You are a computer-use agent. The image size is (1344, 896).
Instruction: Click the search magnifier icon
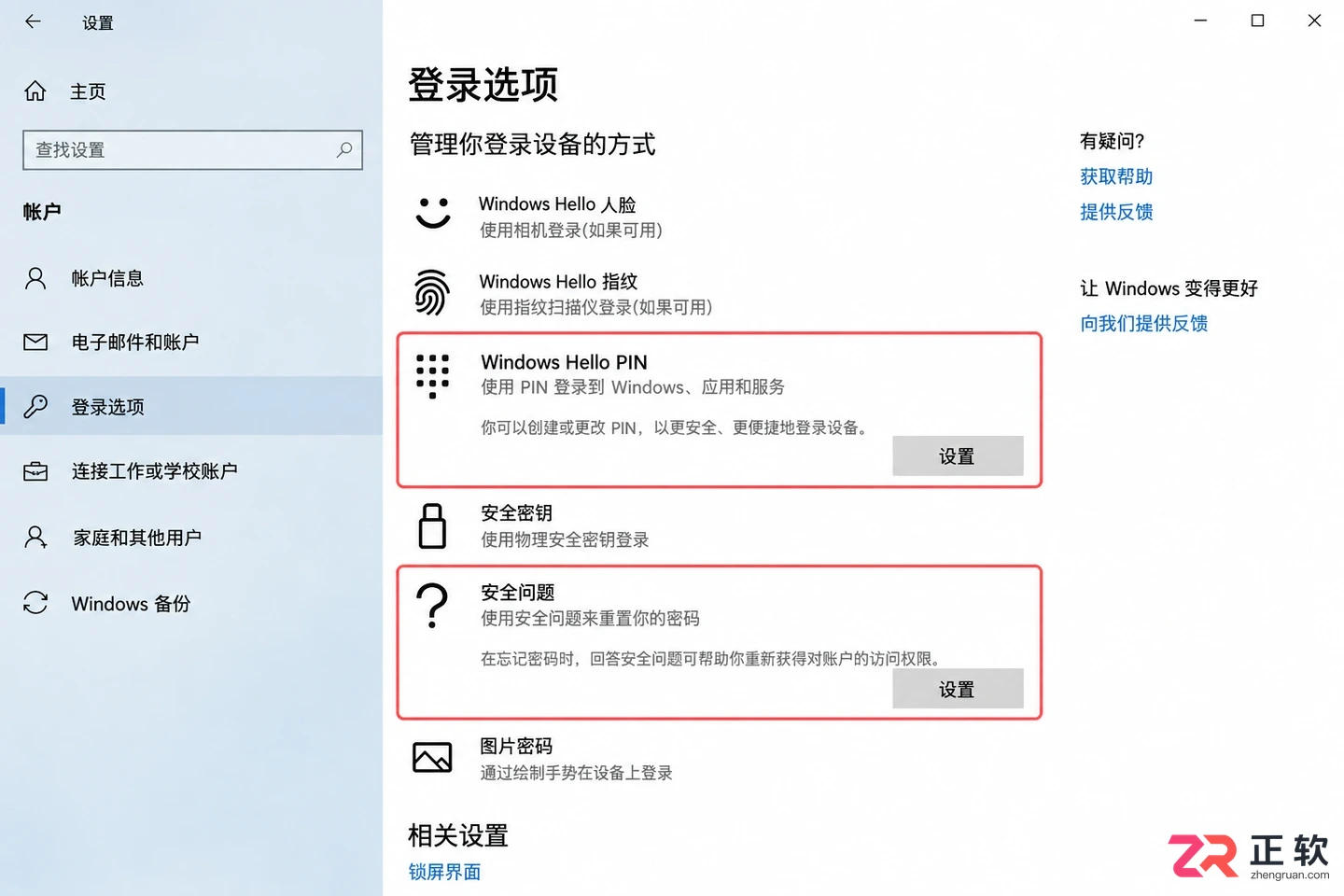tap(344, 149)
